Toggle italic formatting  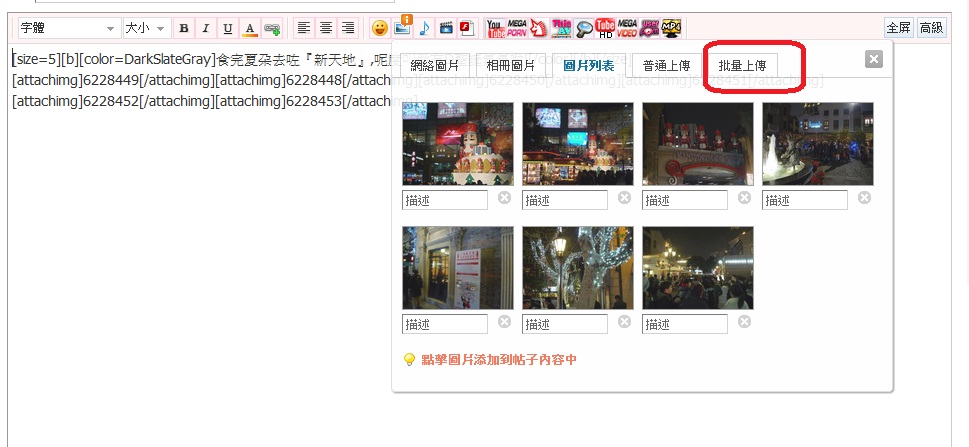(206, 28)
